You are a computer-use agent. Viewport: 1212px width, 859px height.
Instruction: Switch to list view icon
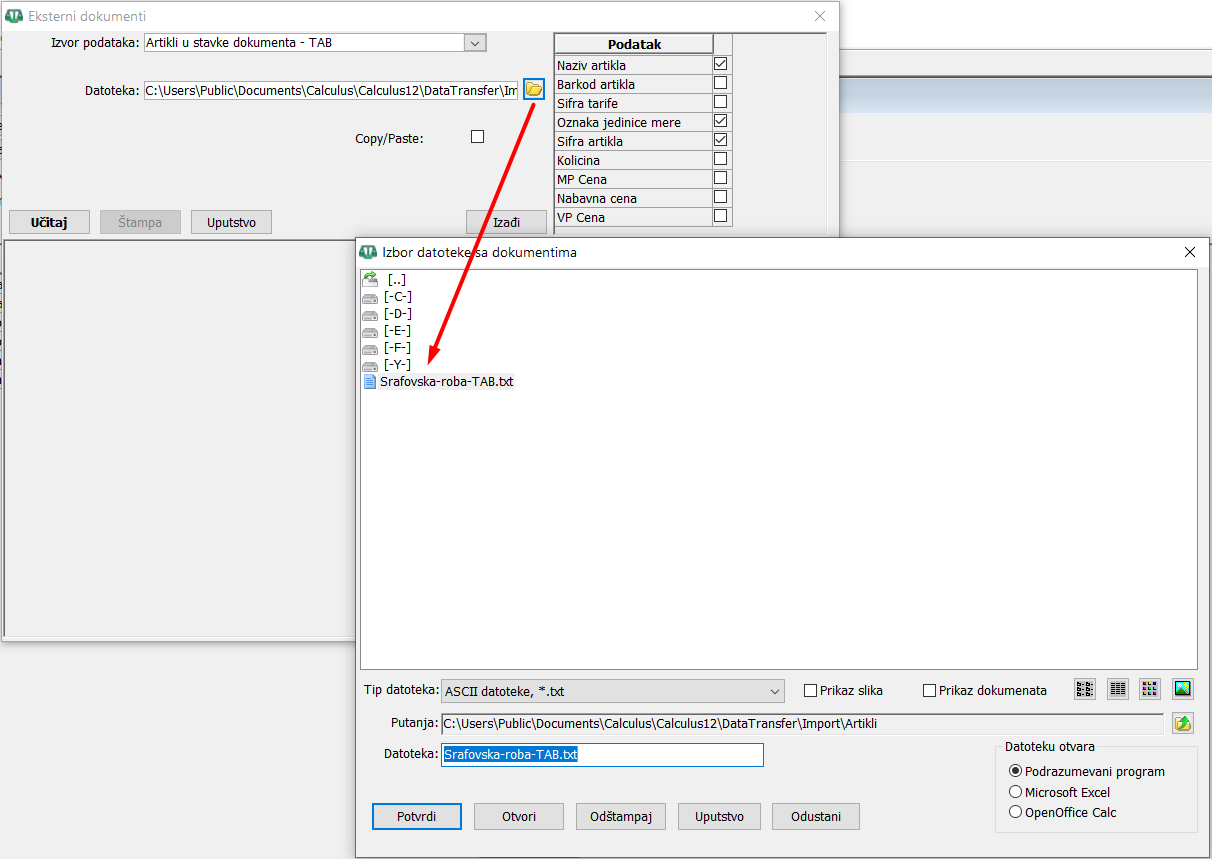1085,689
